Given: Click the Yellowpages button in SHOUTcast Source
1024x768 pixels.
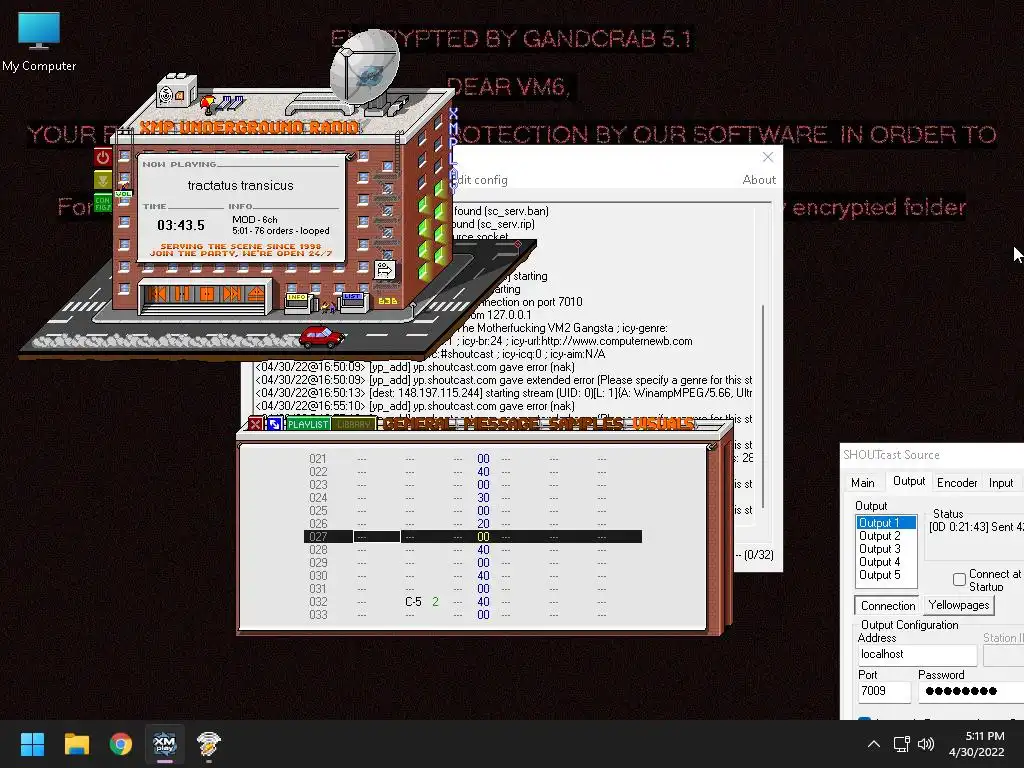Looking at the screenshot, I should pyautogui.click(x=959, y=605).
